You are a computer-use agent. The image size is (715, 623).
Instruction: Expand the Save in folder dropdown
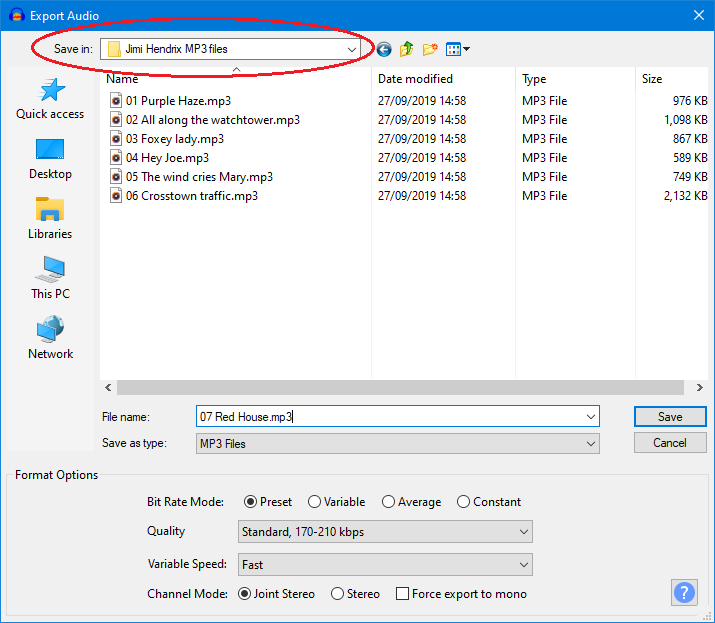click(x=352, y=49)
